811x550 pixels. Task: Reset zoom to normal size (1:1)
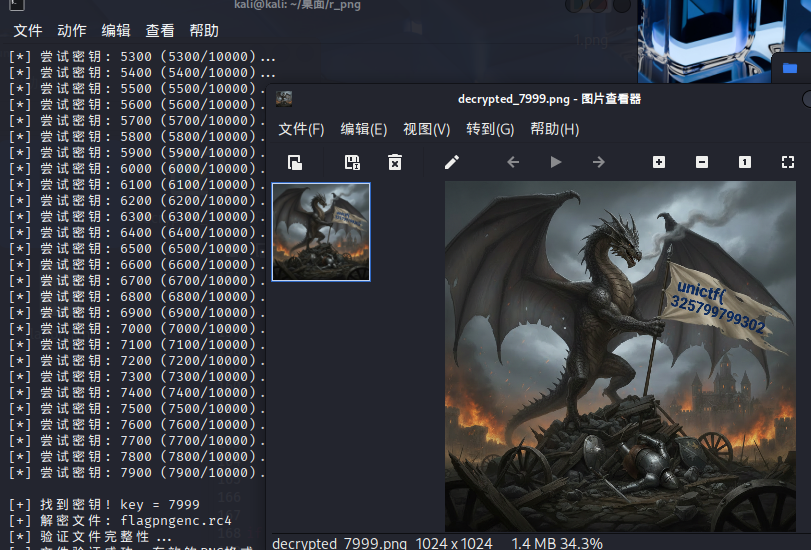click(x=745, y=162)
